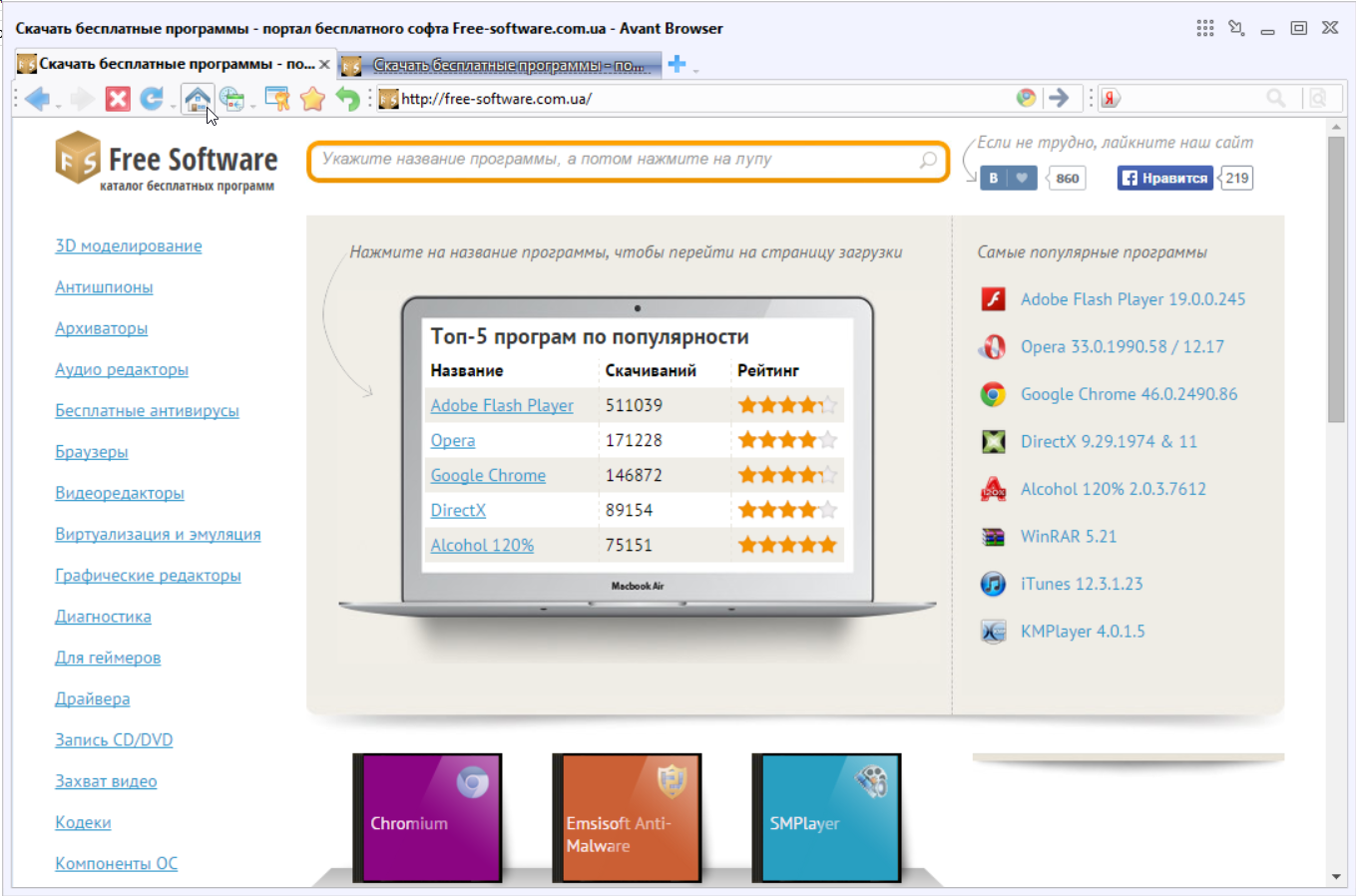Open the 'DirectX' link in Top-5 table
This screenshot has width=1356, height=896.
click(458, 510)
